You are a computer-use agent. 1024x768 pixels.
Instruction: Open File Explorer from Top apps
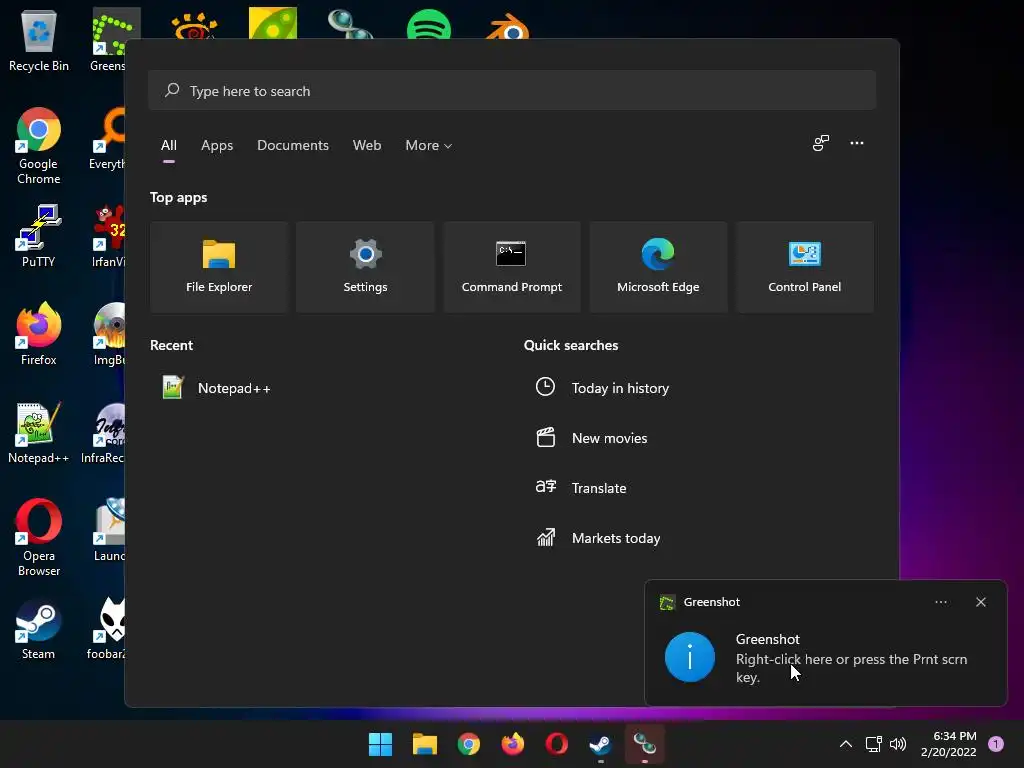tap(219, 266)
